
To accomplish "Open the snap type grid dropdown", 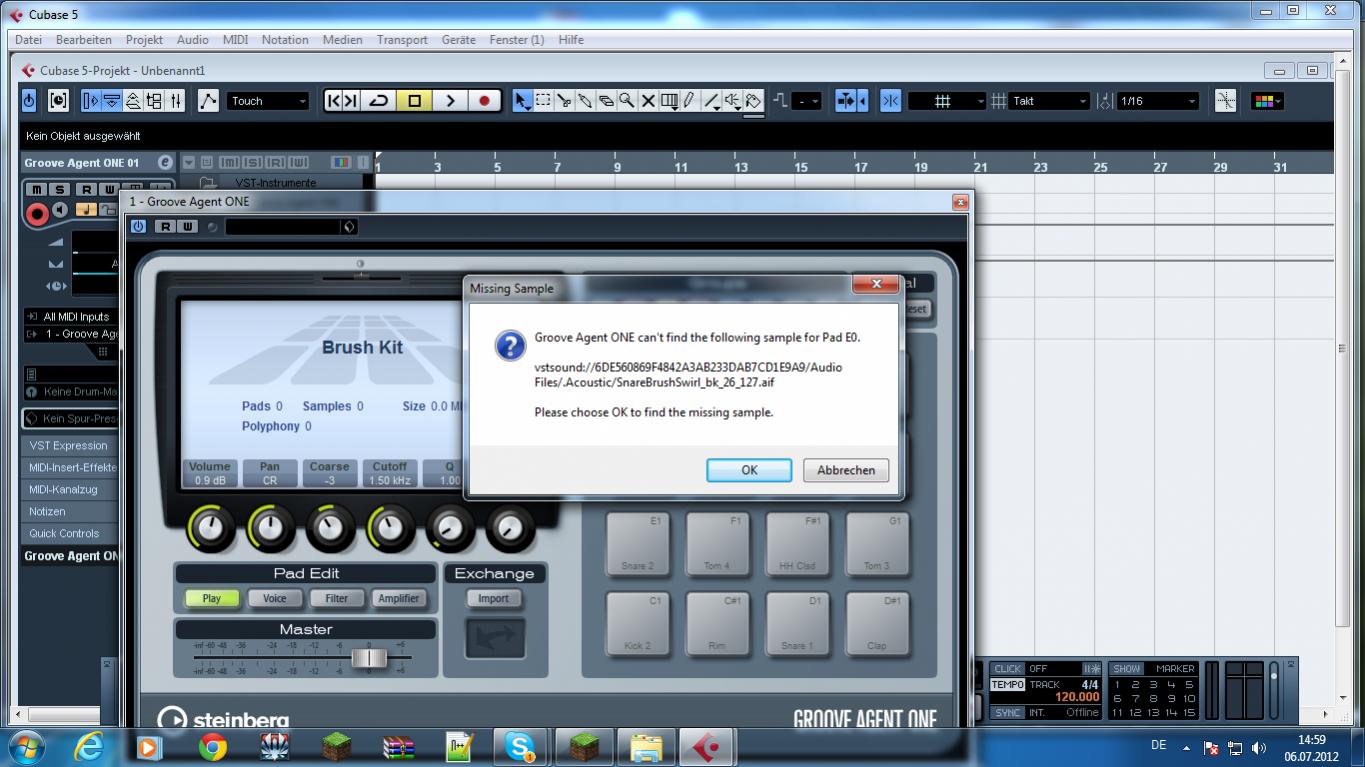I will point(947,101).
